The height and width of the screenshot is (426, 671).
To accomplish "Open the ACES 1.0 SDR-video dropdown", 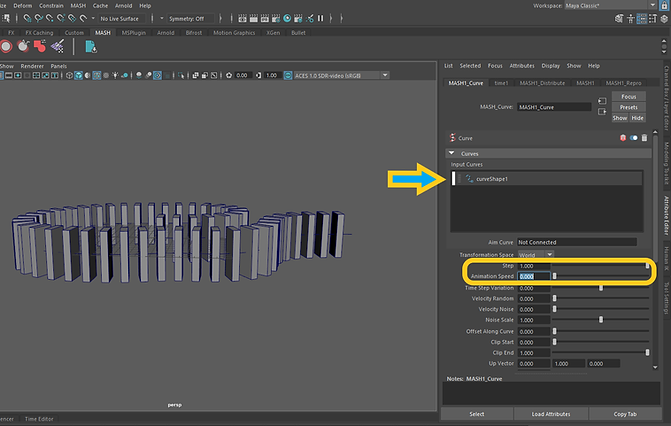I will pyautogui.click(x=341, y=75).
